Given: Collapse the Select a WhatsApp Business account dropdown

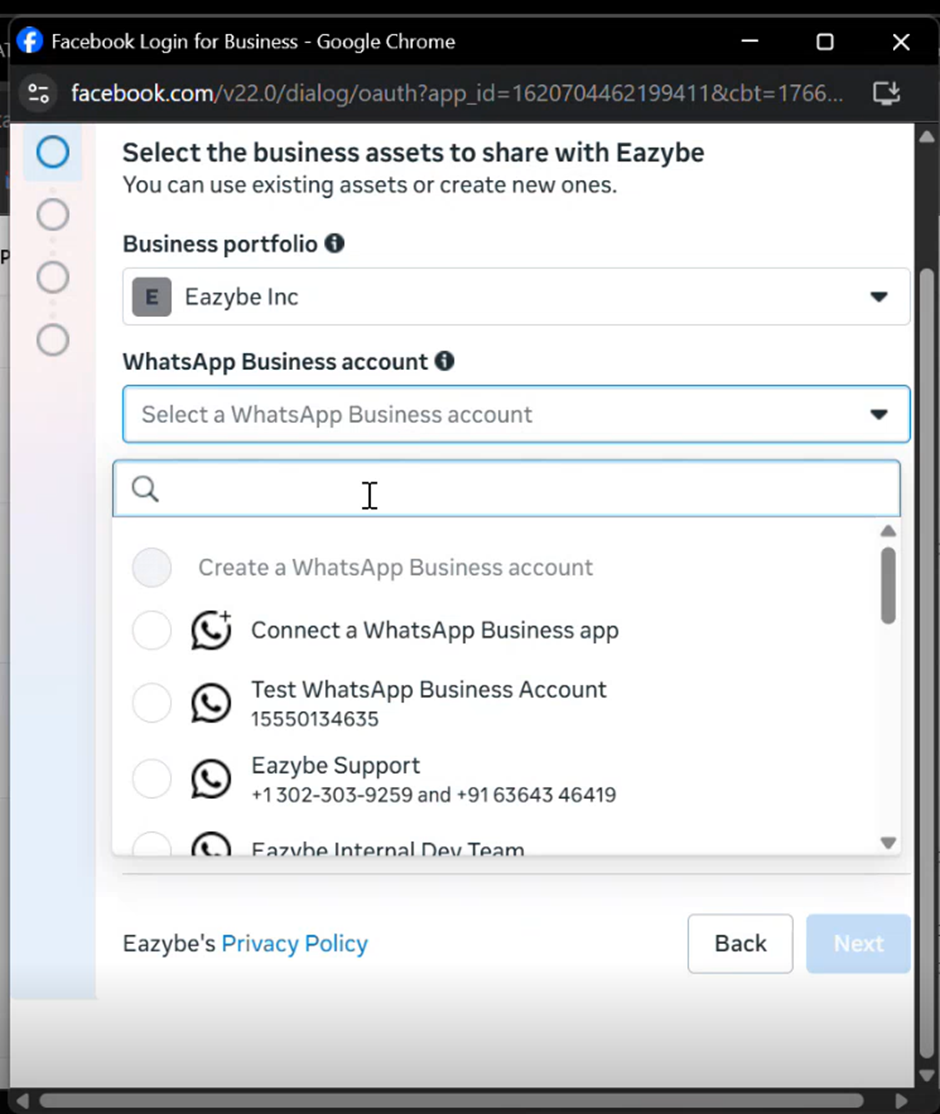Looking at the screenshot, I should [x=516, y=414].
